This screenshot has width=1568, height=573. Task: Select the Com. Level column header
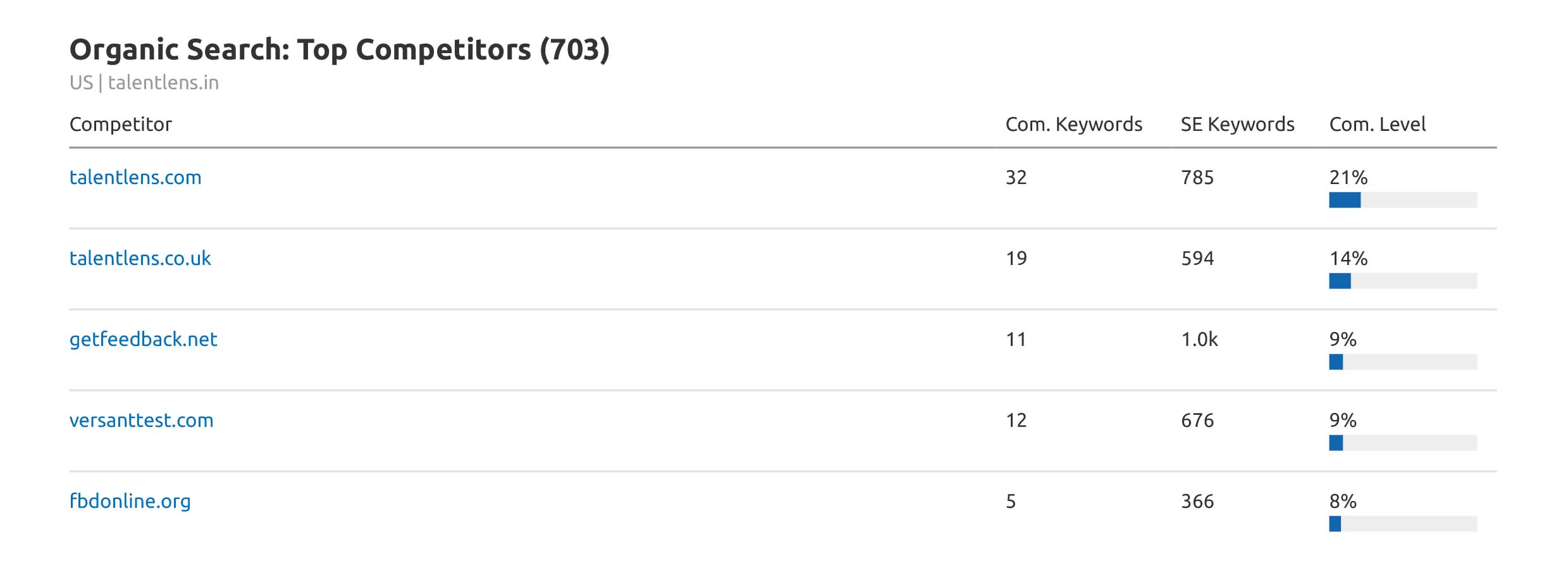tap(1377, 125)
